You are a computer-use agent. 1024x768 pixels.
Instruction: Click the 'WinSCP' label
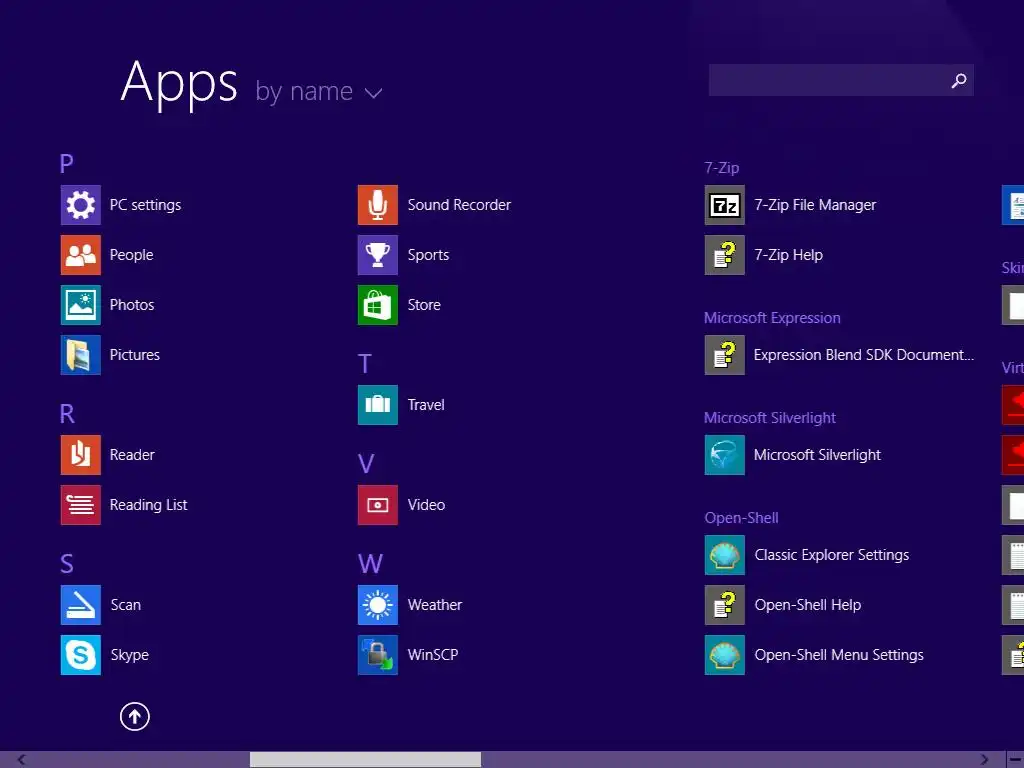coord(432,655)
